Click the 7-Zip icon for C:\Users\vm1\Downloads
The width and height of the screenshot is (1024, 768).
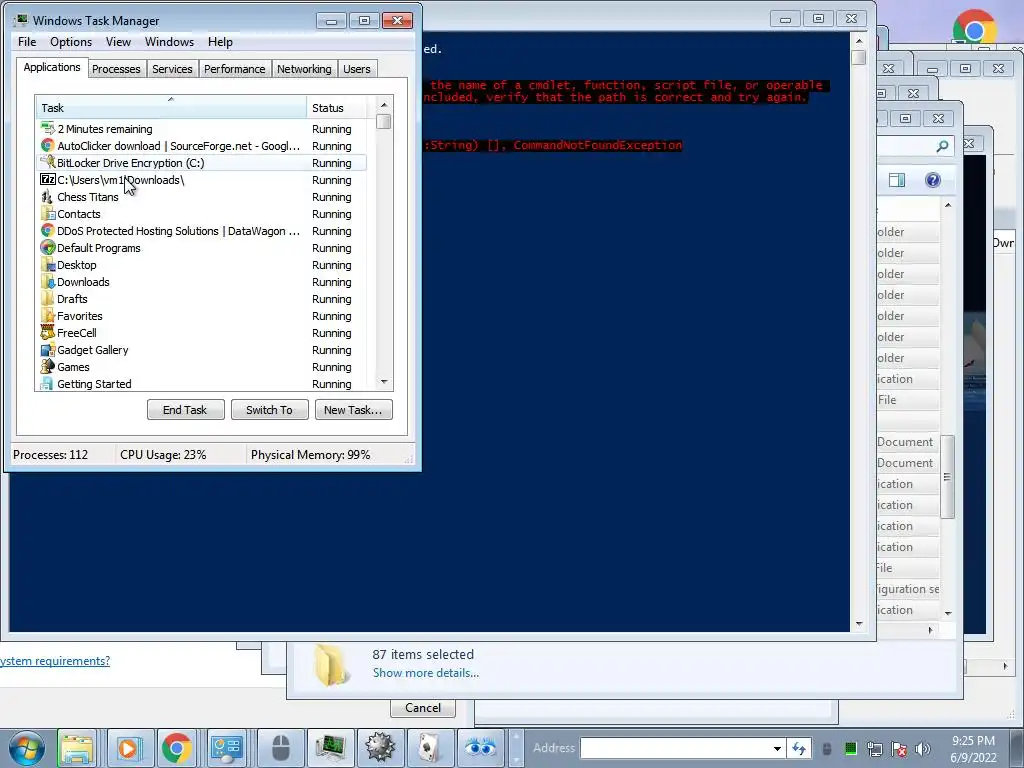(x=47, y=180)
